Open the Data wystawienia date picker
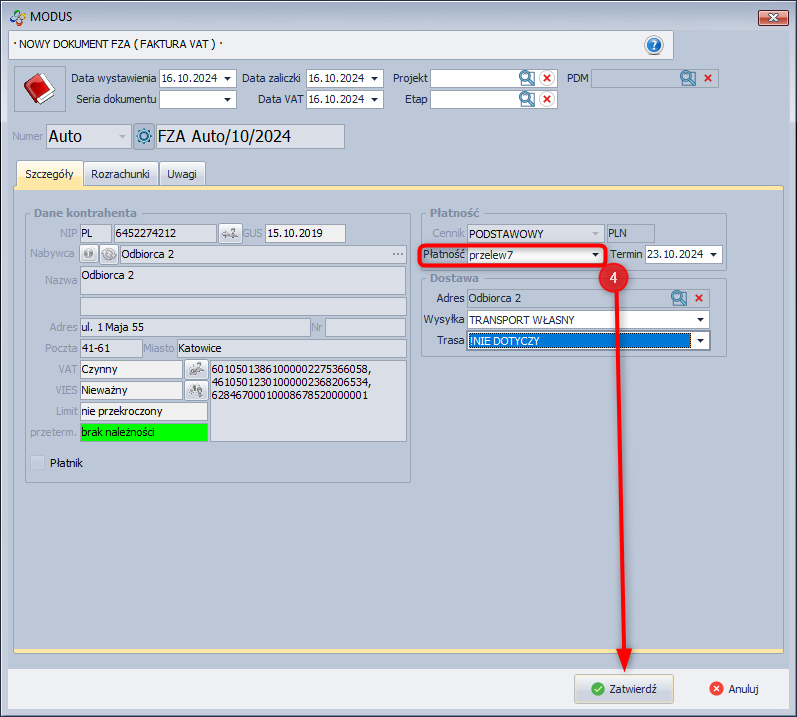Image resolution: width=797 pixels, height=717 pixels. [228, 78]
